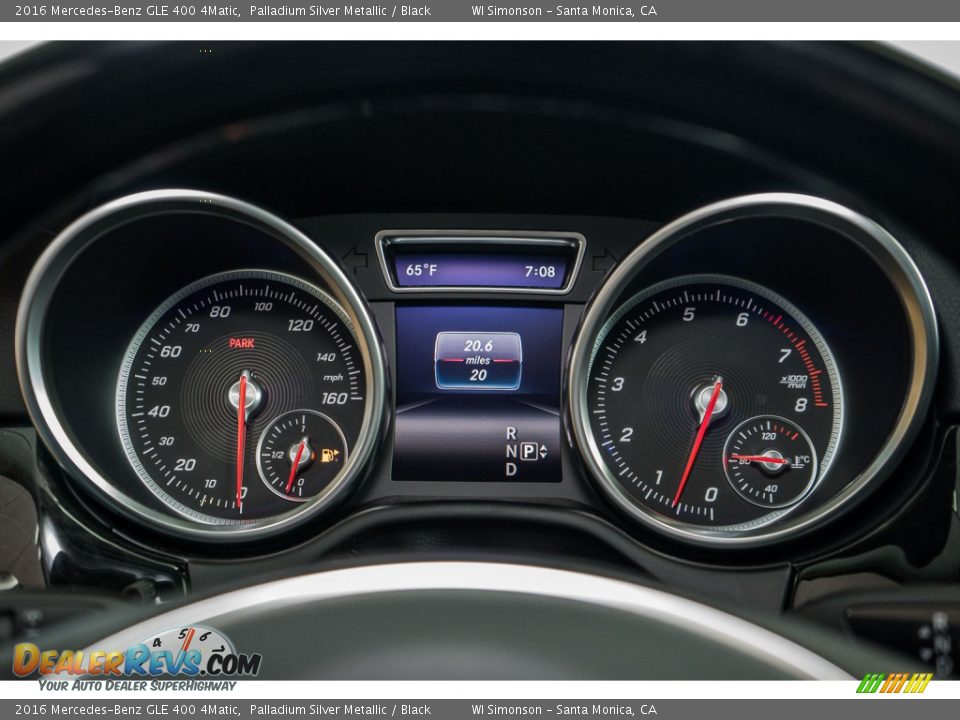Viewport: 960px width, 720px height.
Task: Click the up/down arrows beside the P gear
Action: 543,451
